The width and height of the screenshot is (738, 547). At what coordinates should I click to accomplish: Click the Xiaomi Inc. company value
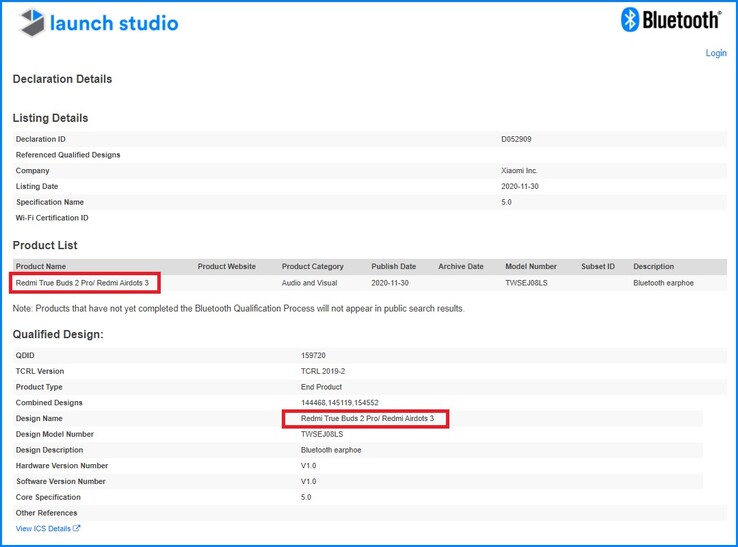pyautogui.click(x=521, y=171)
